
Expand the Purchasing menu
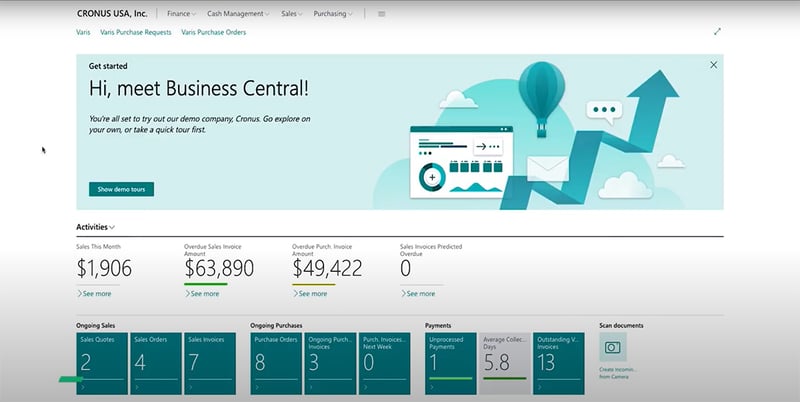[x=333, y=14]
